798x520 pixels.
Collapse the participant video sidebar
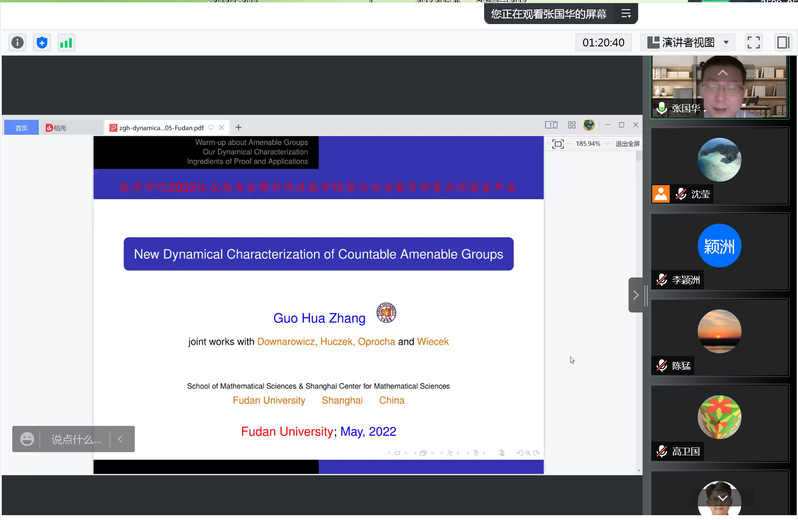[635, 295]
